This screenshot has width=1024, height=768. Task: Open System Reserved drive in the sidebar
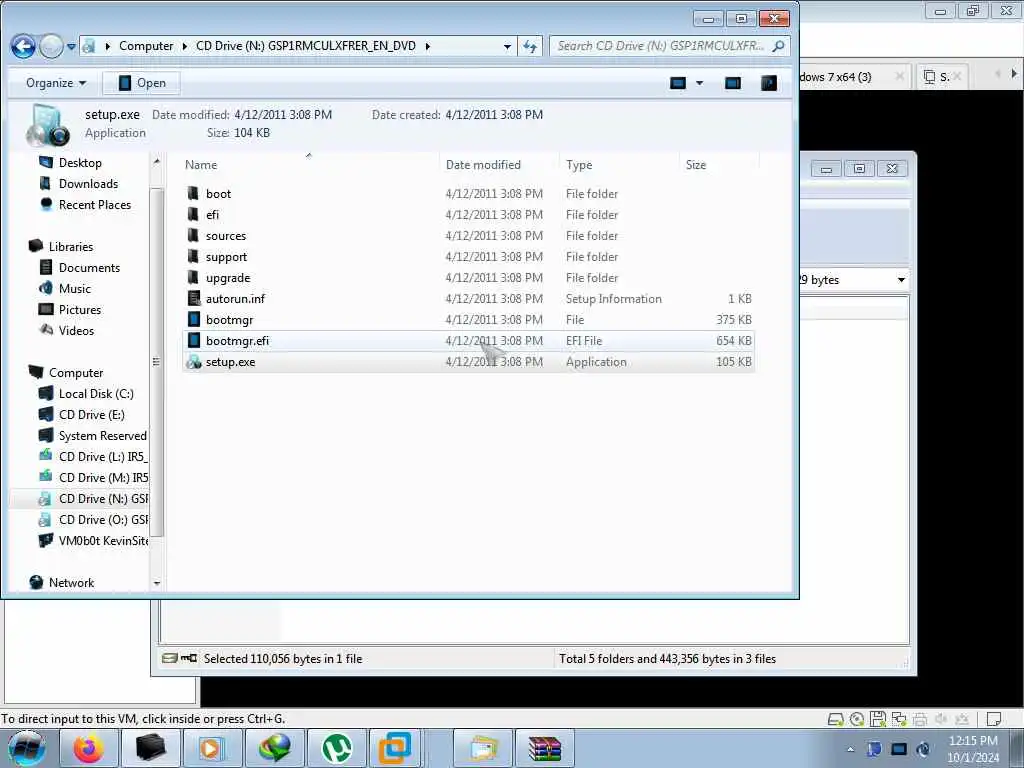tap(103, 436)
